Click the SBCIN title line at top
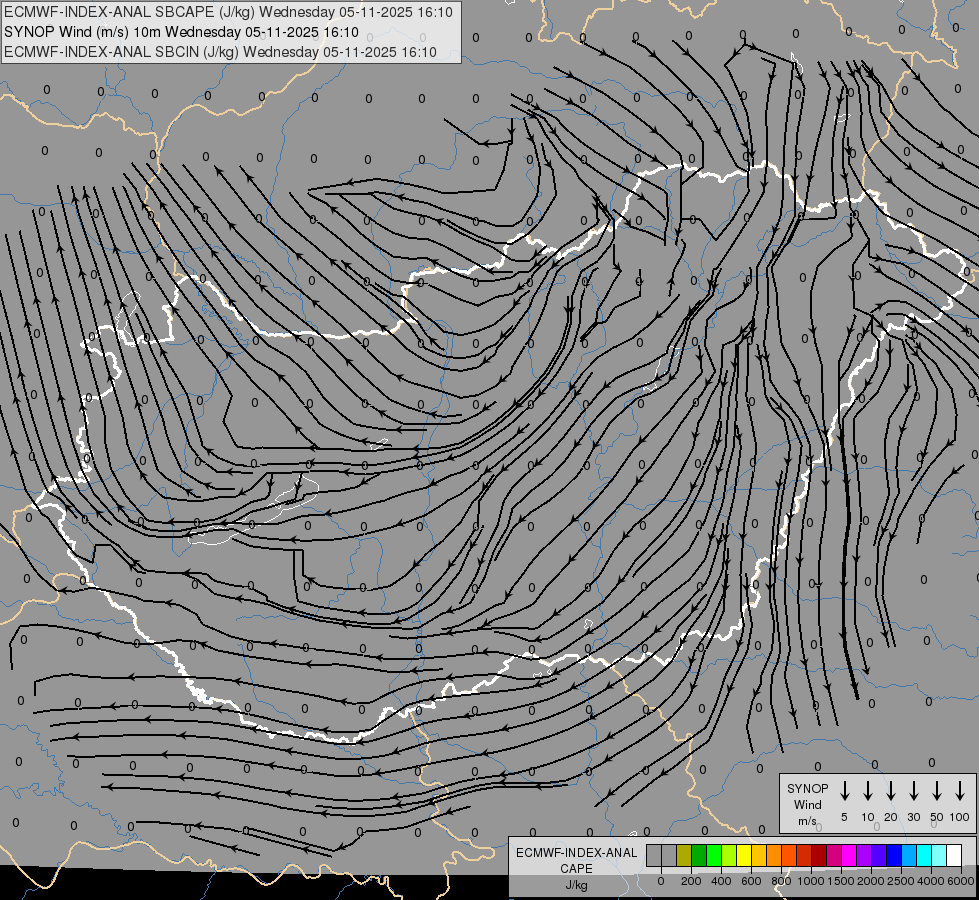The height and width of the screenshot is (900, 979). tap(220, 52)
